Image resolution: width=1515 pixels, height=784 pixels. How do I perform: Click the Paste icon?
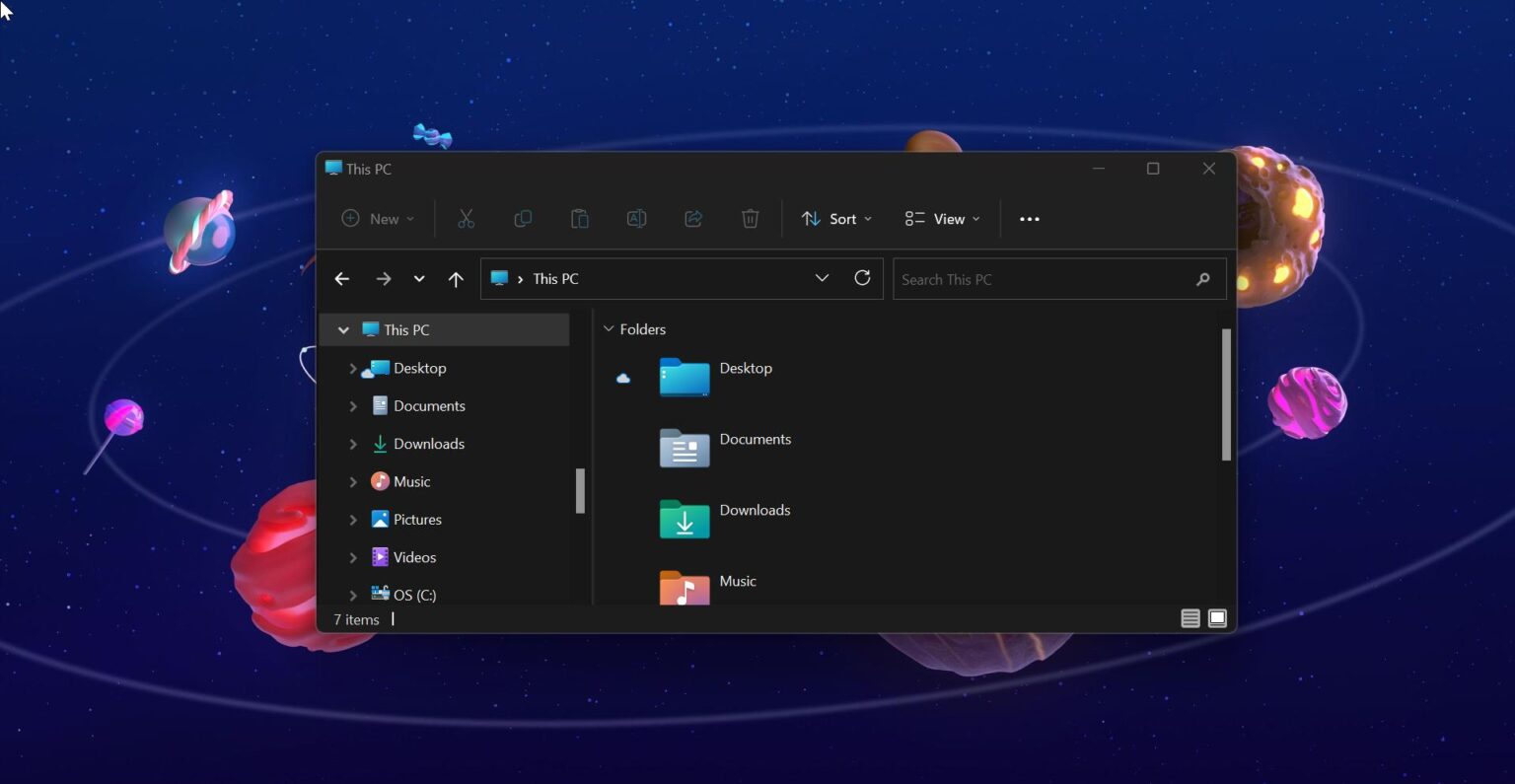(x=579, y=218)
